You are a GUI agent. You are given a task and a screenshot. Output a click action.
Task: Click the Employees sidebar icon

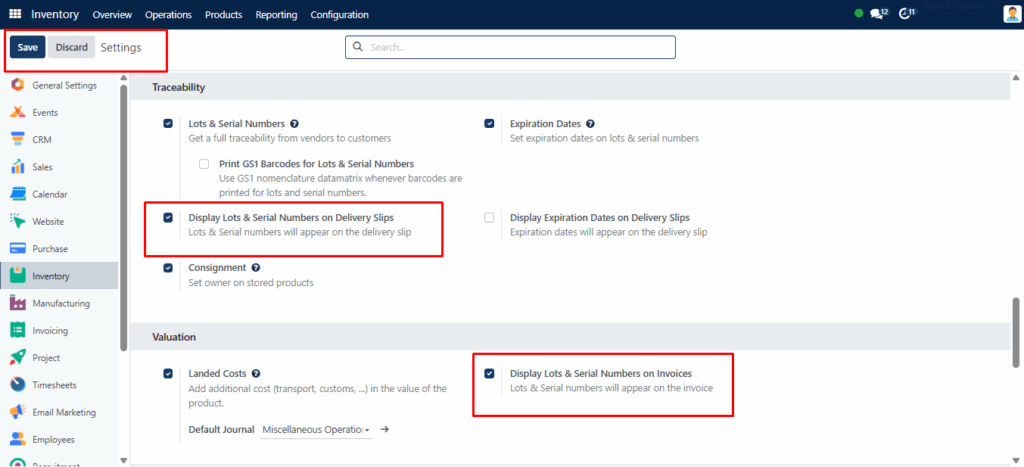point(18,440)
